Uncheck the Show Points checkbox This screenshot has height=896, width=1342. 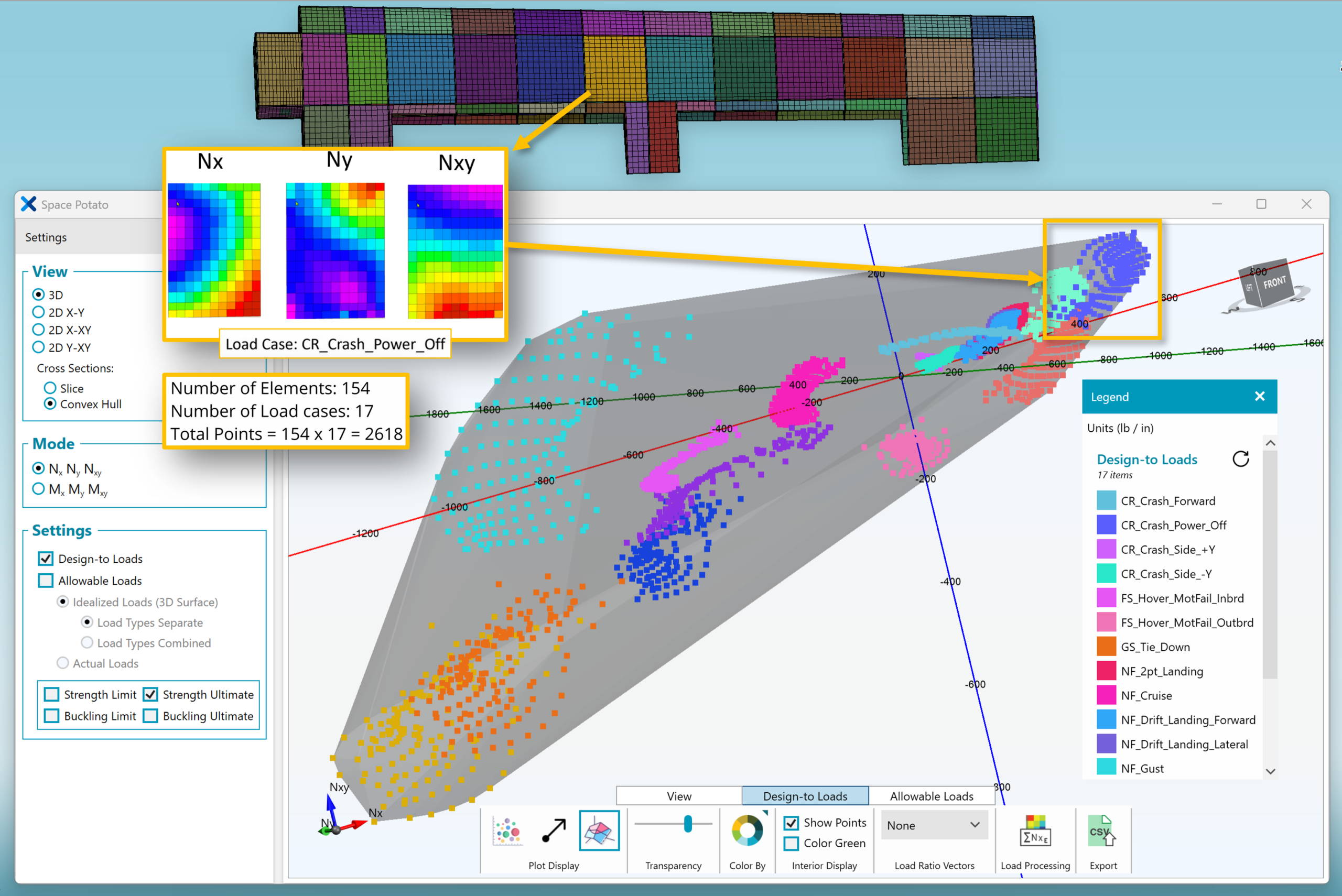coord(791,823)
